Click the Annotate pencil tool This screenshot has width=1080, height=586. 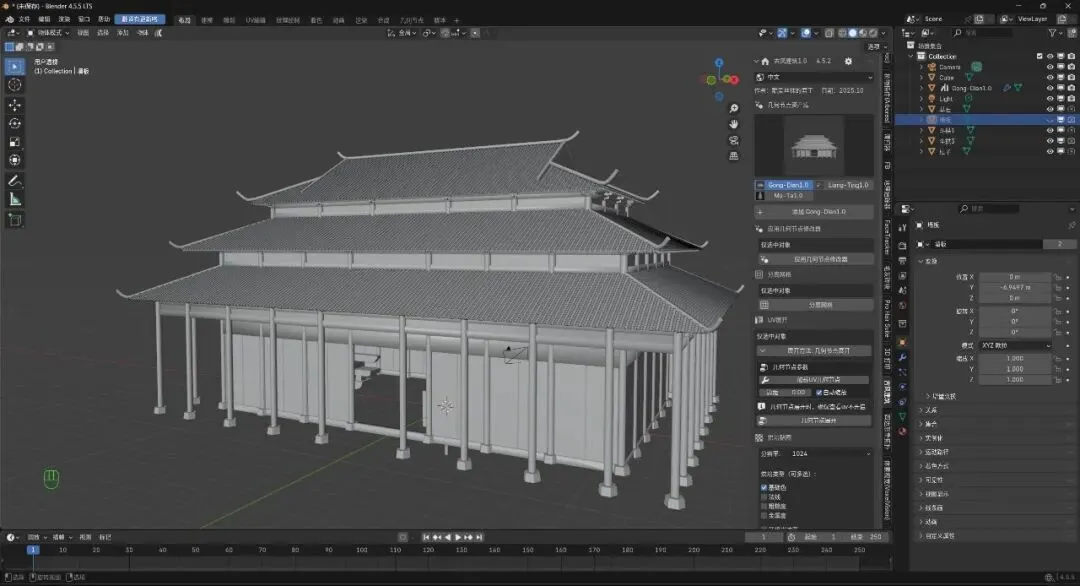[x=15, y=180]
